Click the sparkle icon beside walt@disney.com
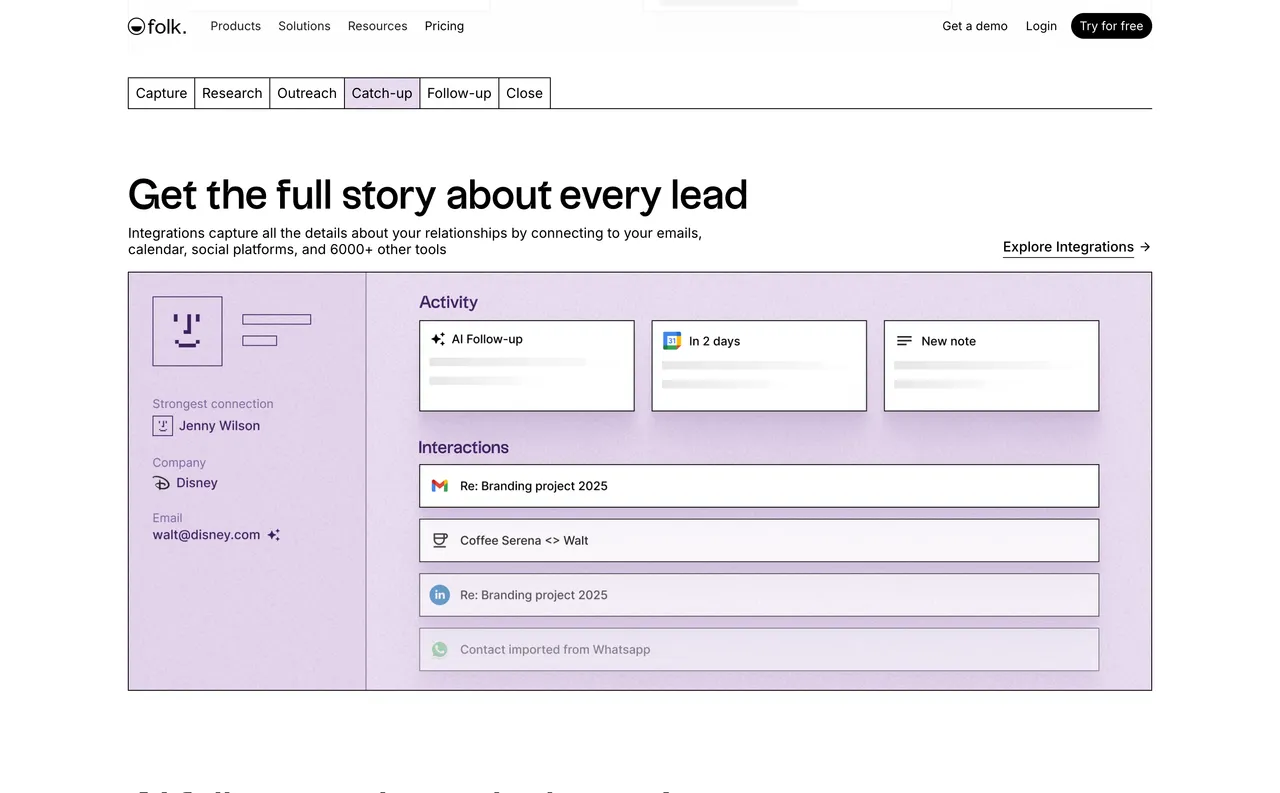This screenshot has height=793, width=1280. [x=273, y=534]
